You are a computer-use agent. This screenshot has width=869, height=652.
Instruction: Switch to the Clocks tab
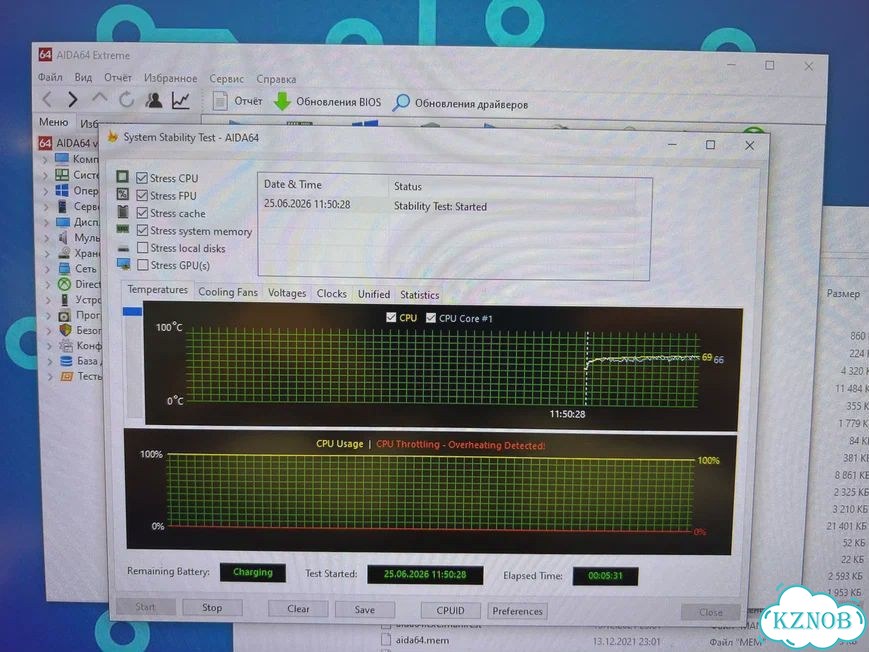coord(331,294)
